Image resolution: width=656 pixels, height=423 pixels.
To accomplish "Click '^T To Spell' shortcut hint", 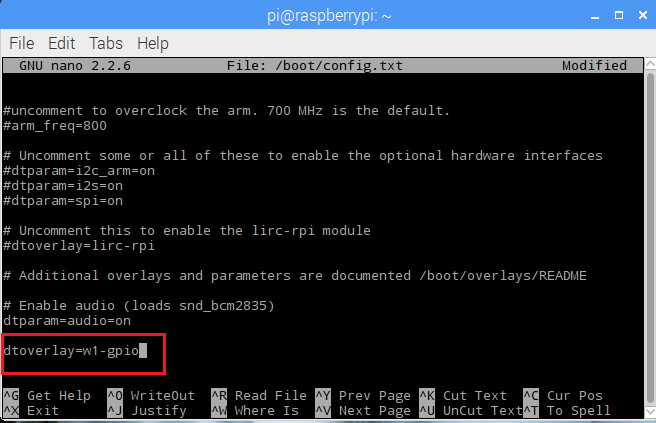I will (567, 411).
